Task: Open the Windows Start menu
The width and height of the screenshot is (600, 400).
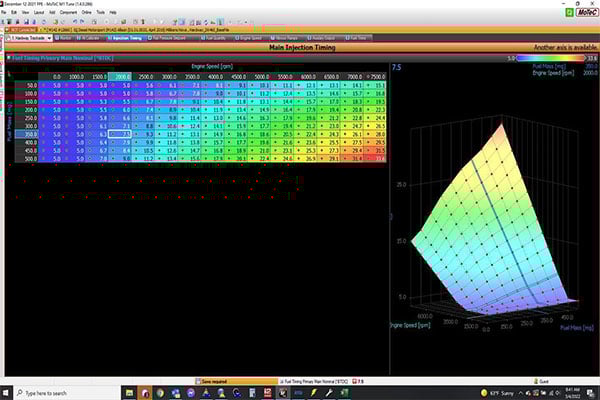Action: click(6, 393)
